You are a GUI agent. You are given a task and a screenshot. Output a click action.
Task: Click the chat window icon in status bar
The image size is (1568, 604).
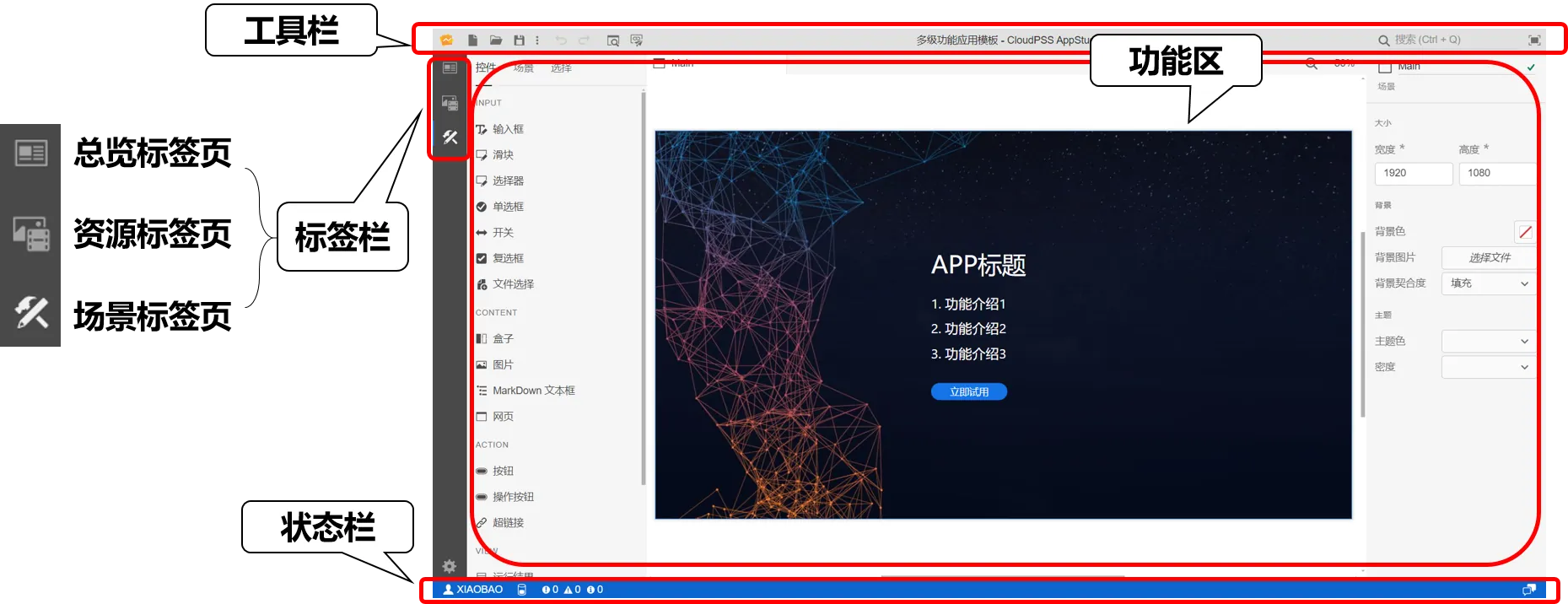coord(1529,590)
